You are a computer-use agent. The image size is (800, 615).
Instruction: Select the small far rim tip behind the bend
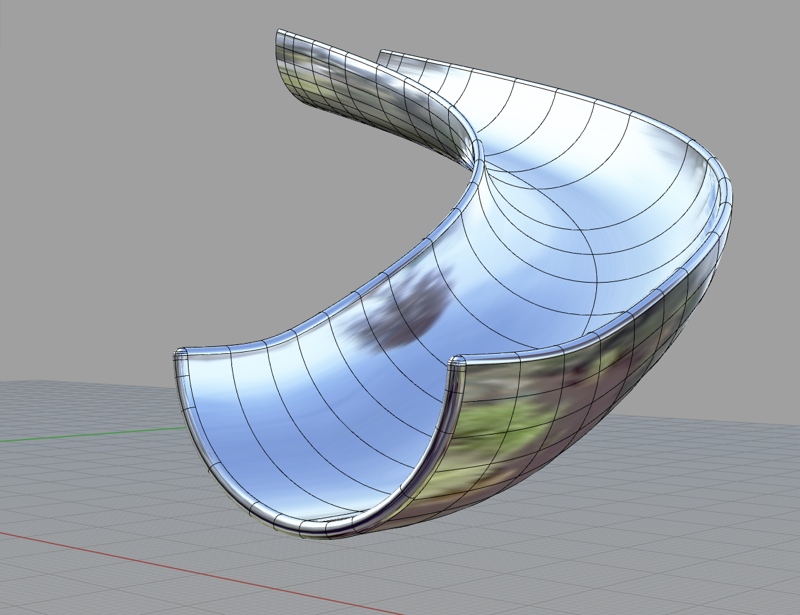[383, 53]
